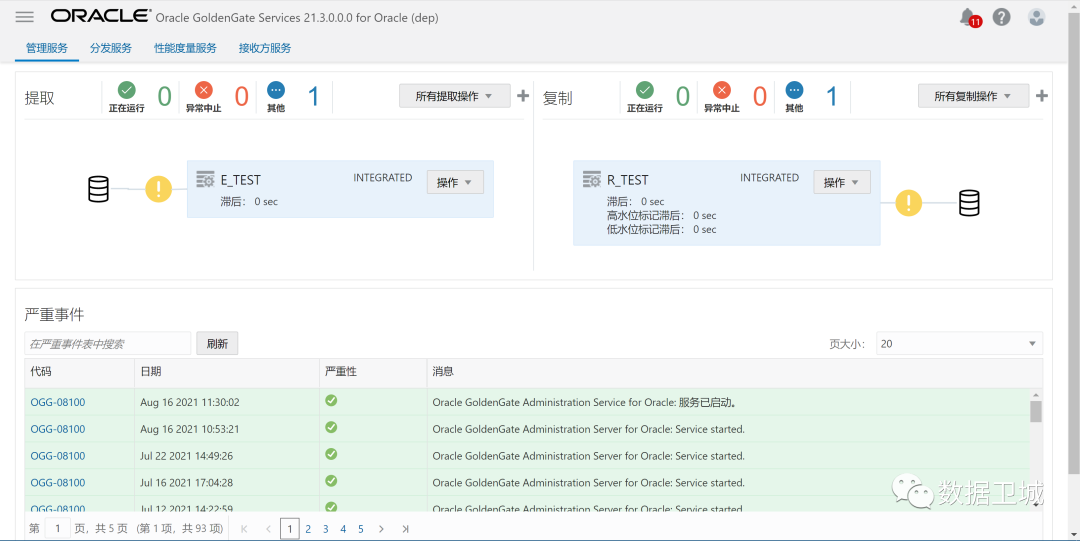Viewport: 1080px width, 541px height.
Task: Open the 页大小 combo box showing 20
Action: click(x=959, y=343)
